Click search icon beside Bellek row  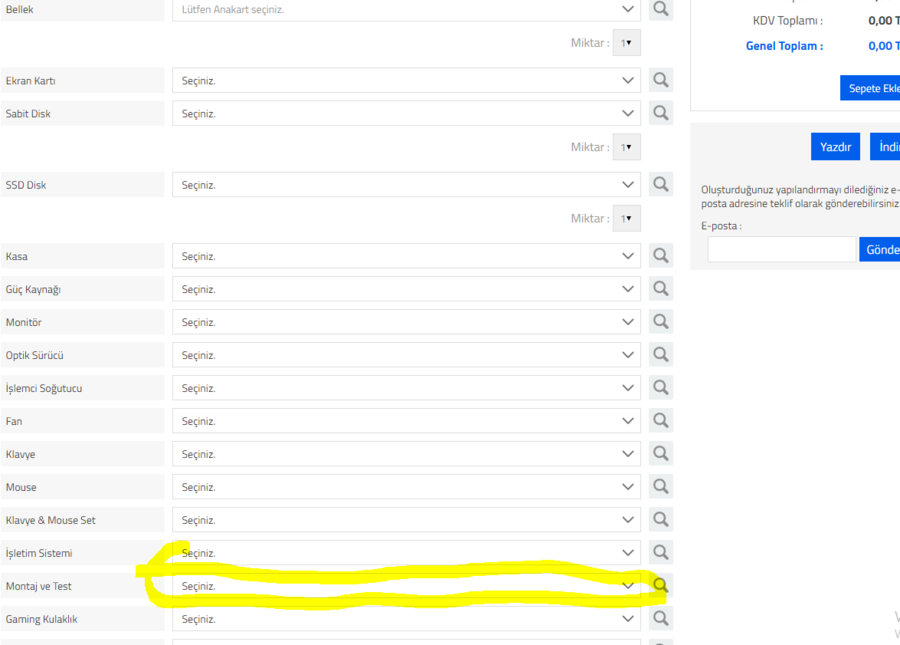pos(661,9)
